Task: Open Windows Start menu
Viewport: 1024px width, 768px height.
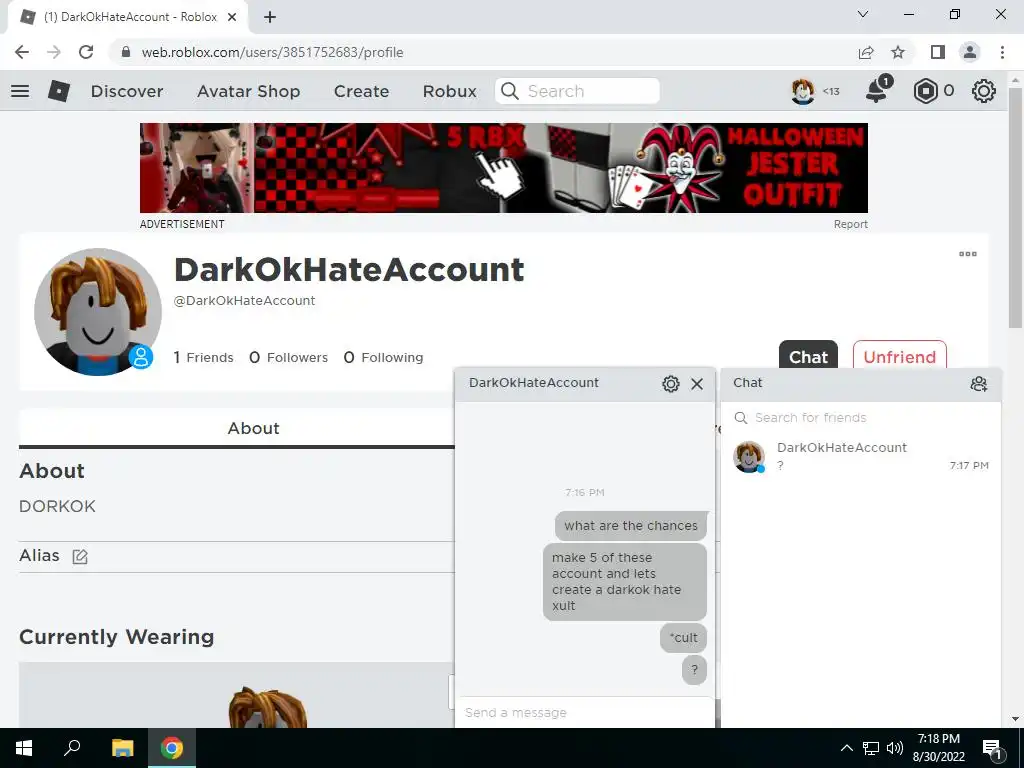Action: click(24, 748)
